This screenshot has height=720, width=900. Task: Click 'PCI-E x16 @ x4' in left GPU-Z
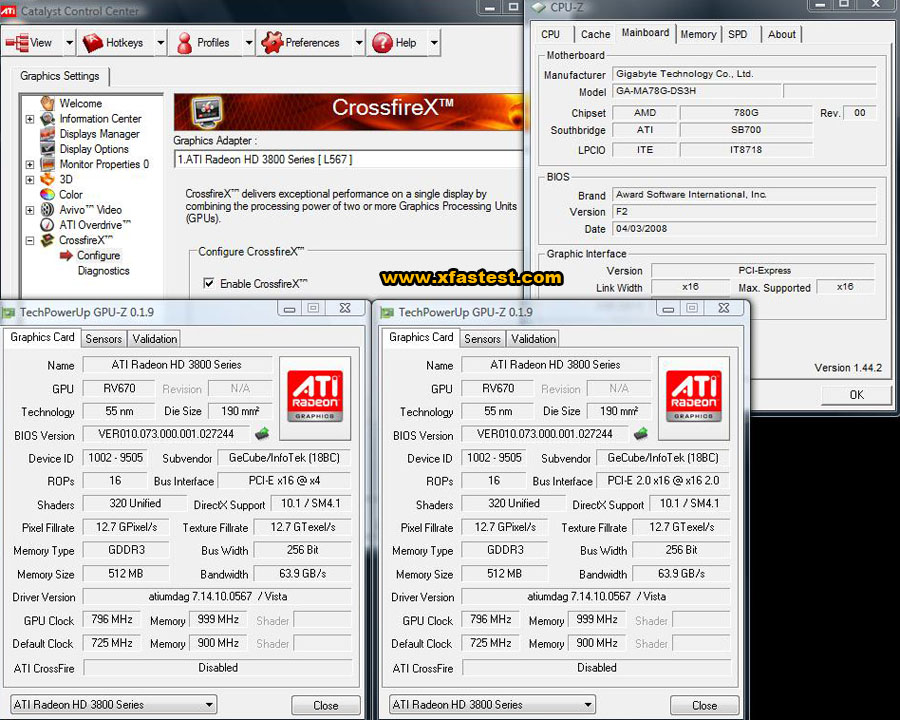[284, 481]
